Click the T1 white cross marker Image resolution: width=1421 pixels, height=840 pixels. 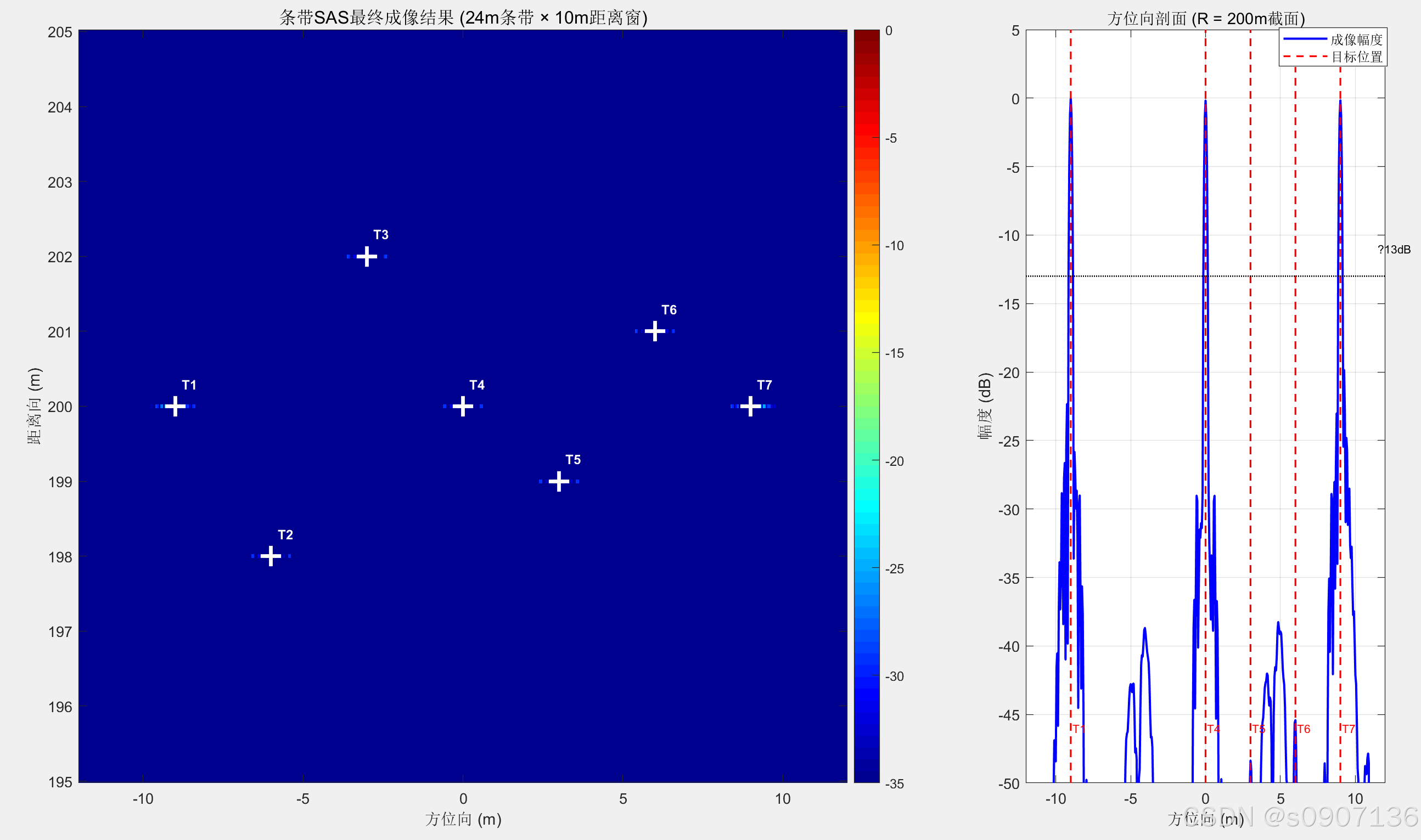pos(175,406)
